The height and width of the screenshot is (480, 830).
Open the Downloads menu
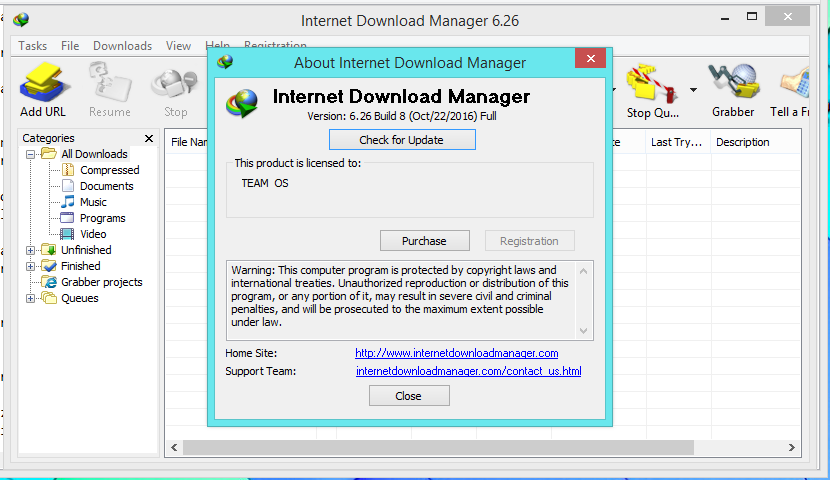pyautogui.click(x=122, y=46)
